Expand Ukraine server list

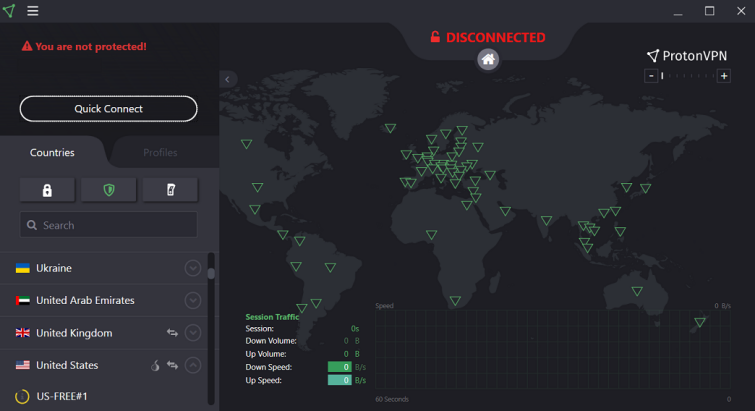193,268
